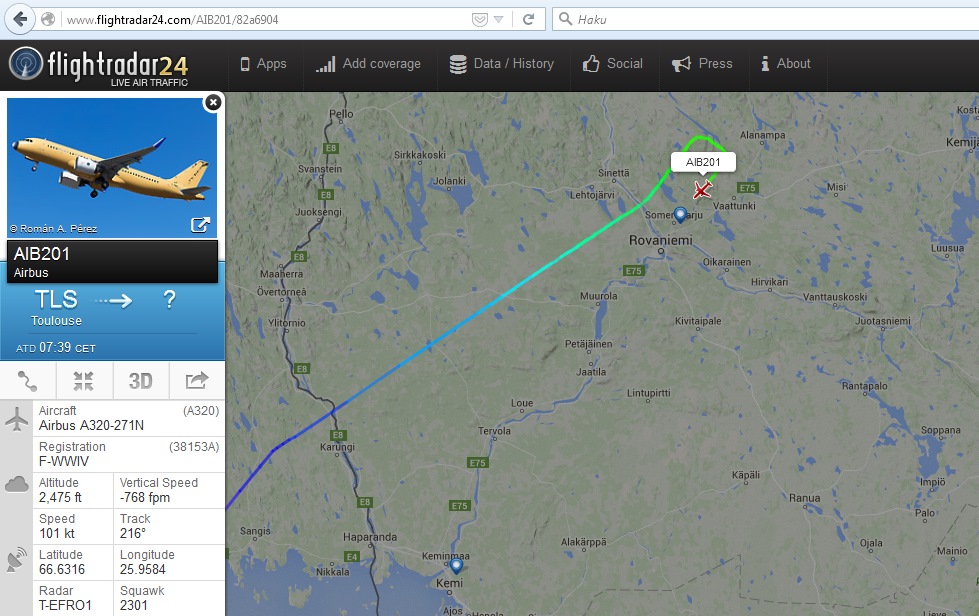Viewport: 979px width, 616px height.
Task: Show the flight route icon
Action: tap(27, 381)
